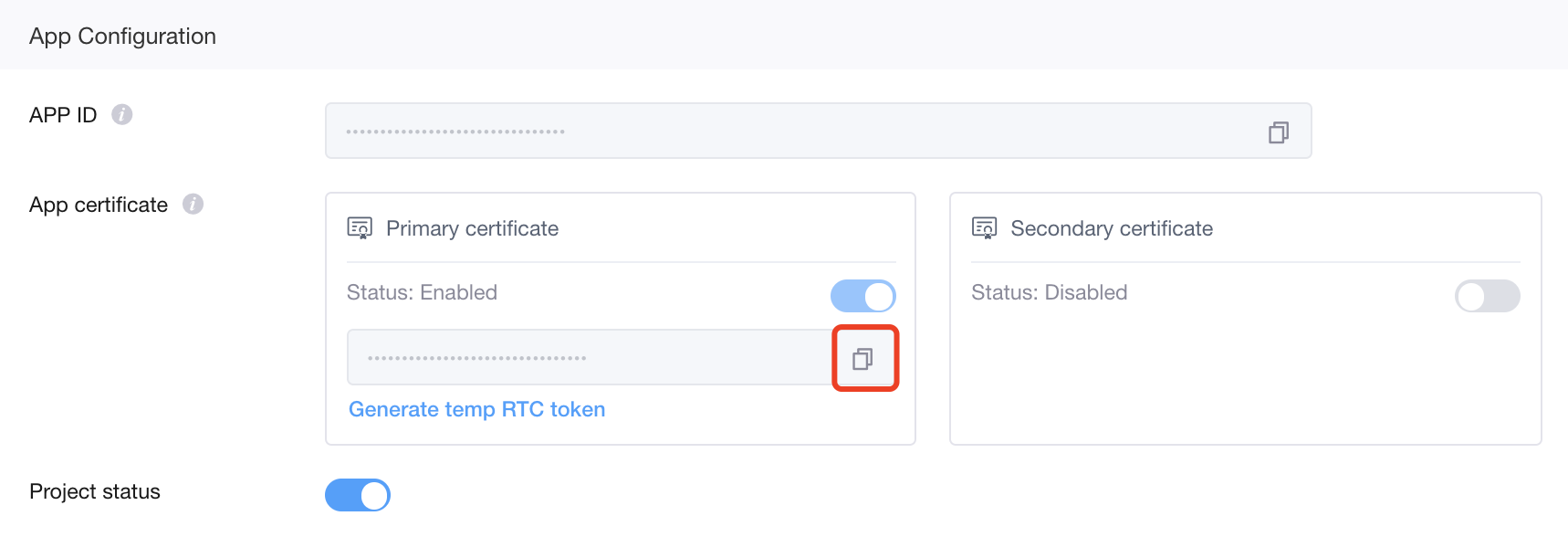1568x537 pixels.
Task: Click the APP ID info icon
Action: (122, 114)
